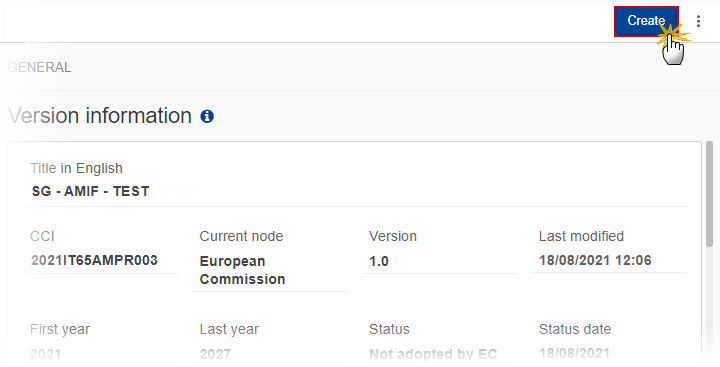Select the CCI value 2021IT65AMPR003
This screenshot has width=720, height=367.
94,260
